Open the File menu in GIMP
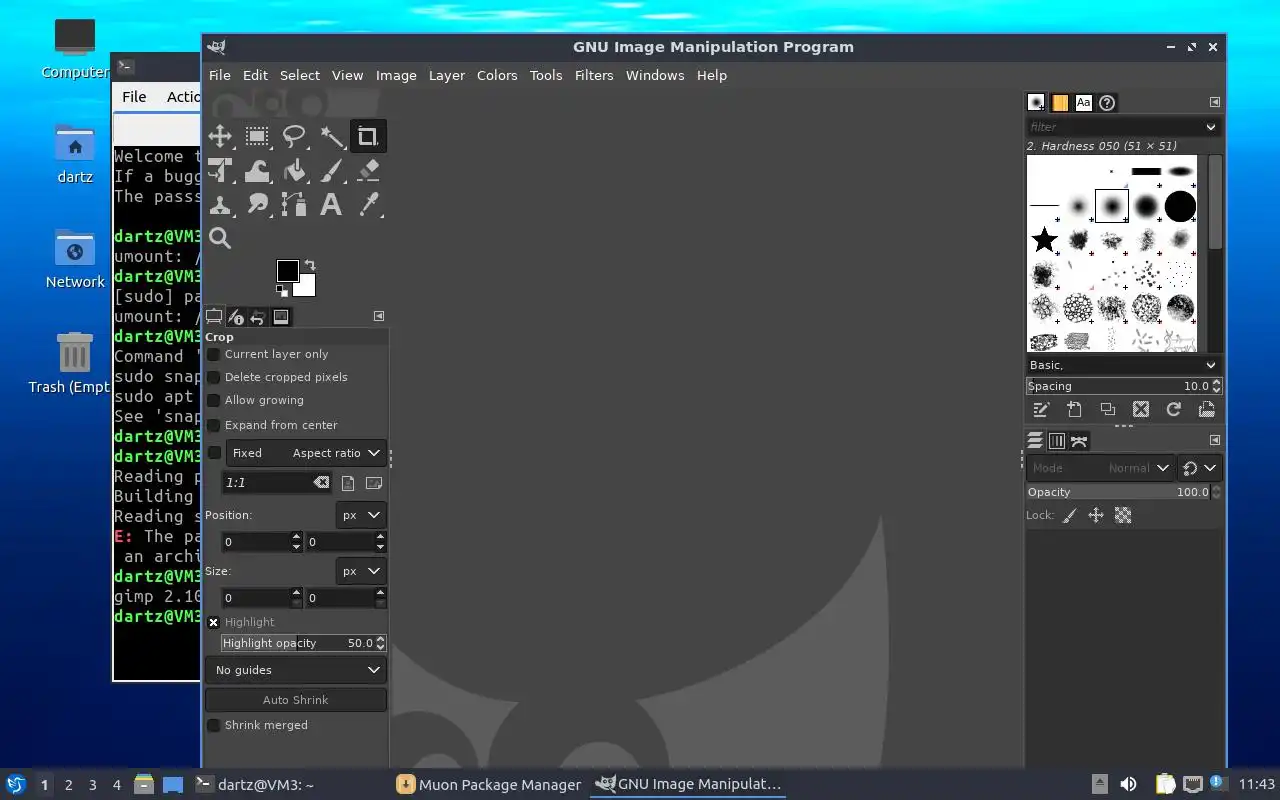1280x800 pixels. pos(220,75)
